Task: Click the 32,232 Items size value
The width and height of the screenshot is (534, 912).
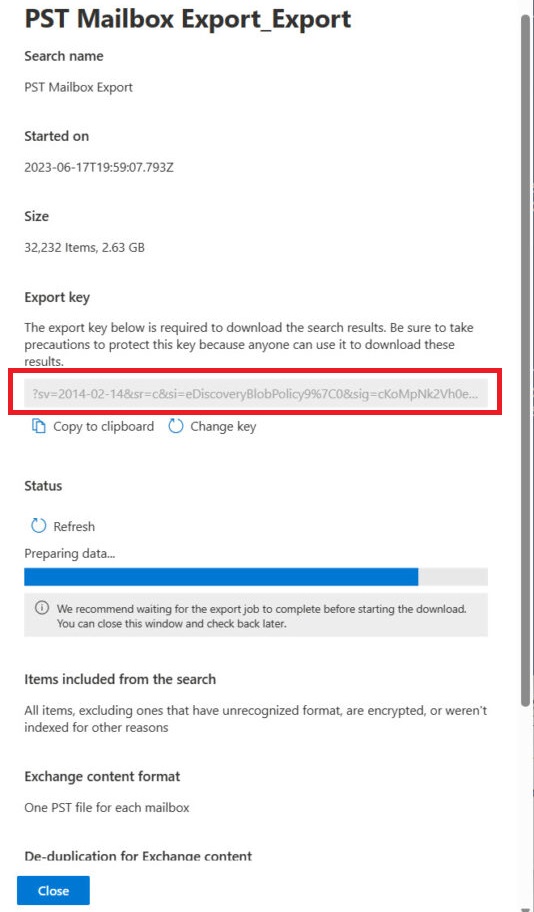Action: coord(84,248)
